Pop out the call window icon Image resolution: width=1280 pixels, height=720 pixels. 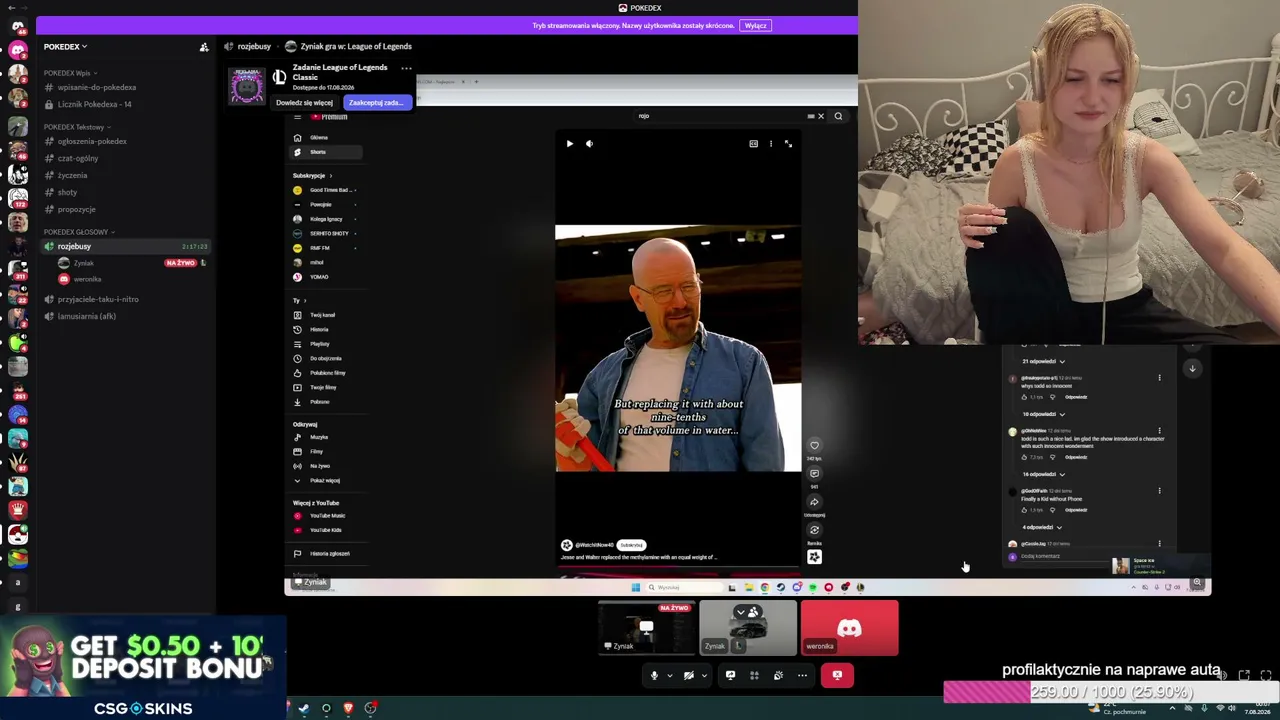pos(1244,676)
